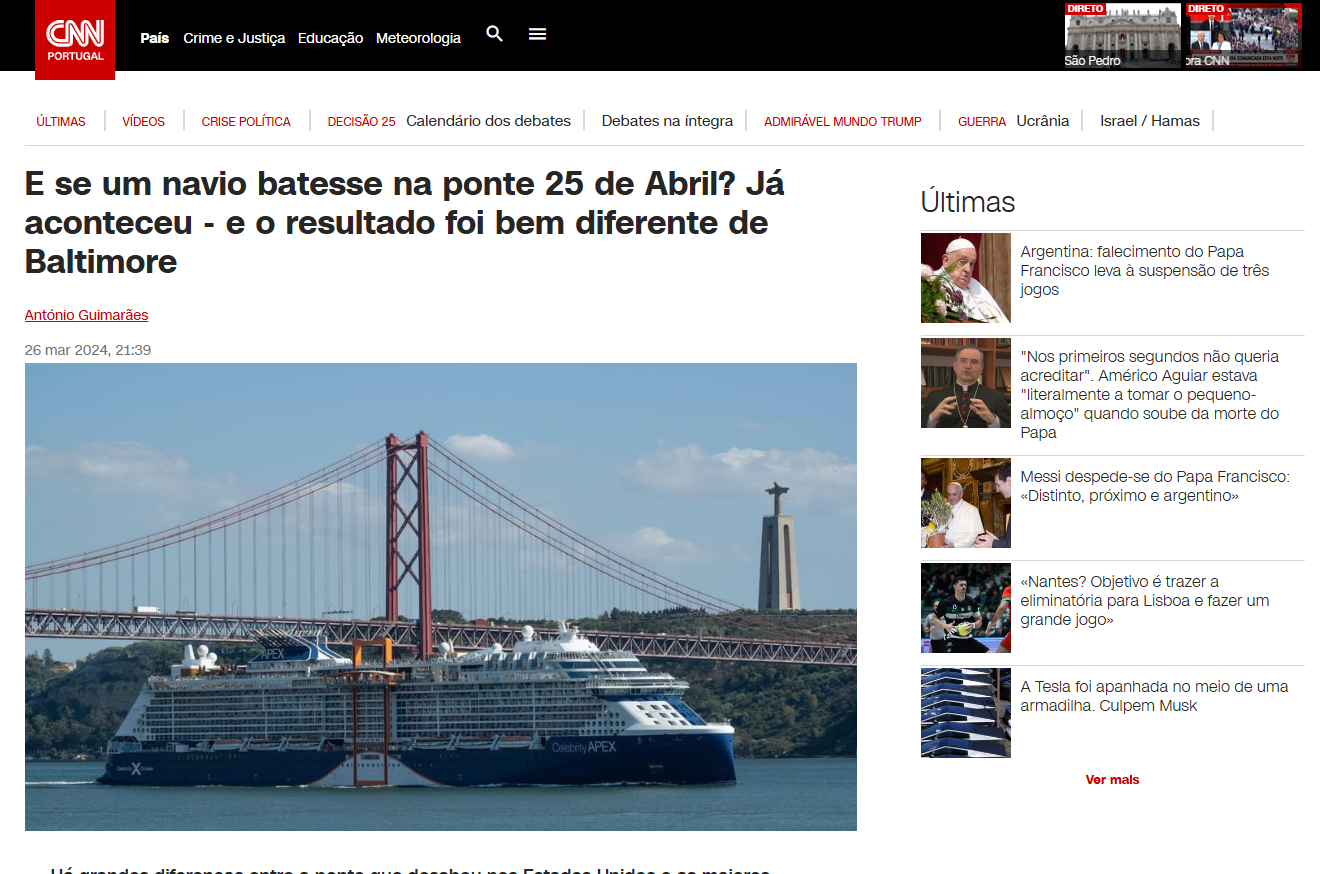Go to Crime e Justiça section
The height and width of the screenshot is (874, 1320).
click(x=234, y=38)
